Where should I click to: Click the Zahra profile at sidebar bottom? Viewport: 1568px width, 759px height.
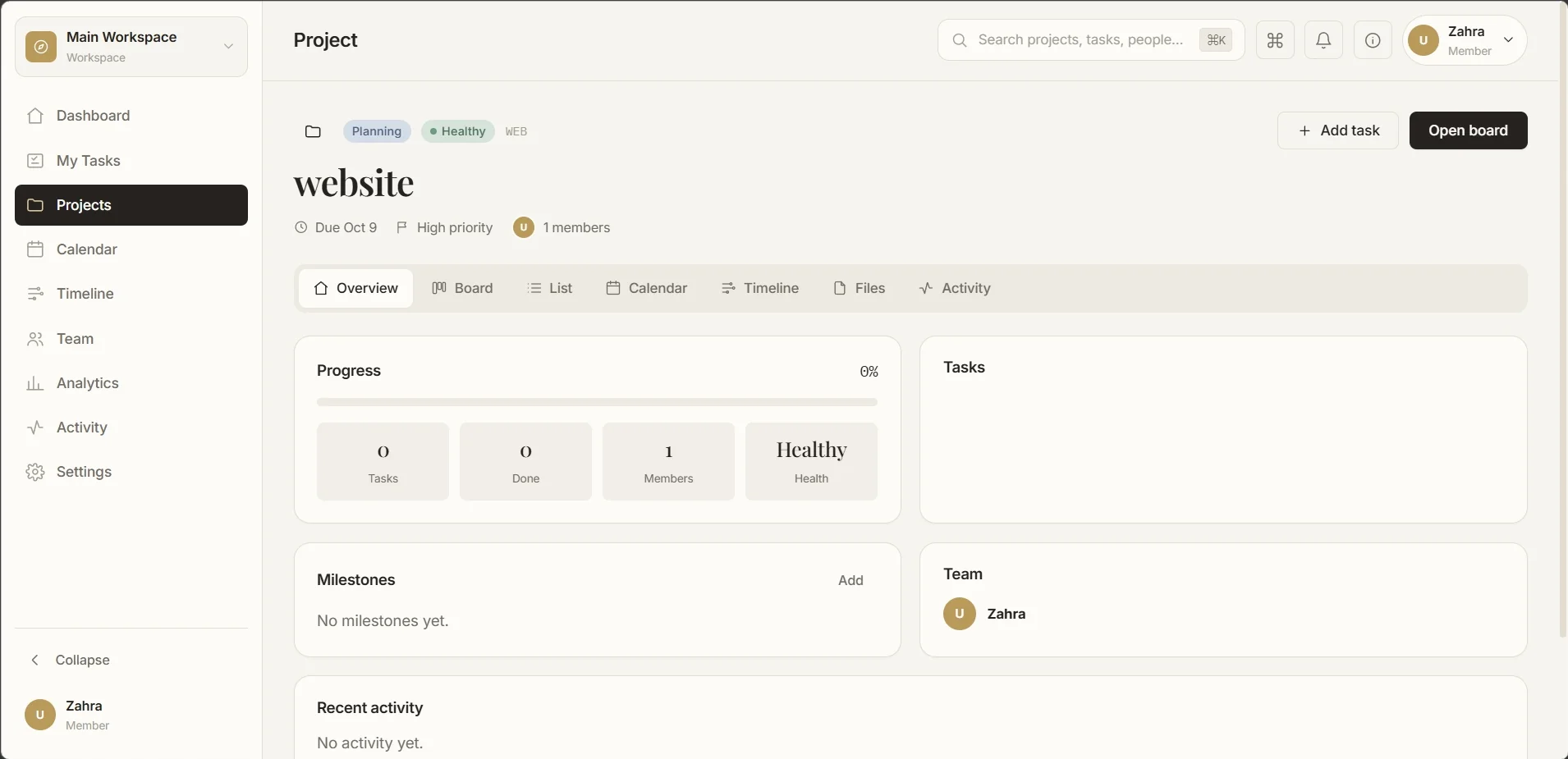click(x=131, y=716)
